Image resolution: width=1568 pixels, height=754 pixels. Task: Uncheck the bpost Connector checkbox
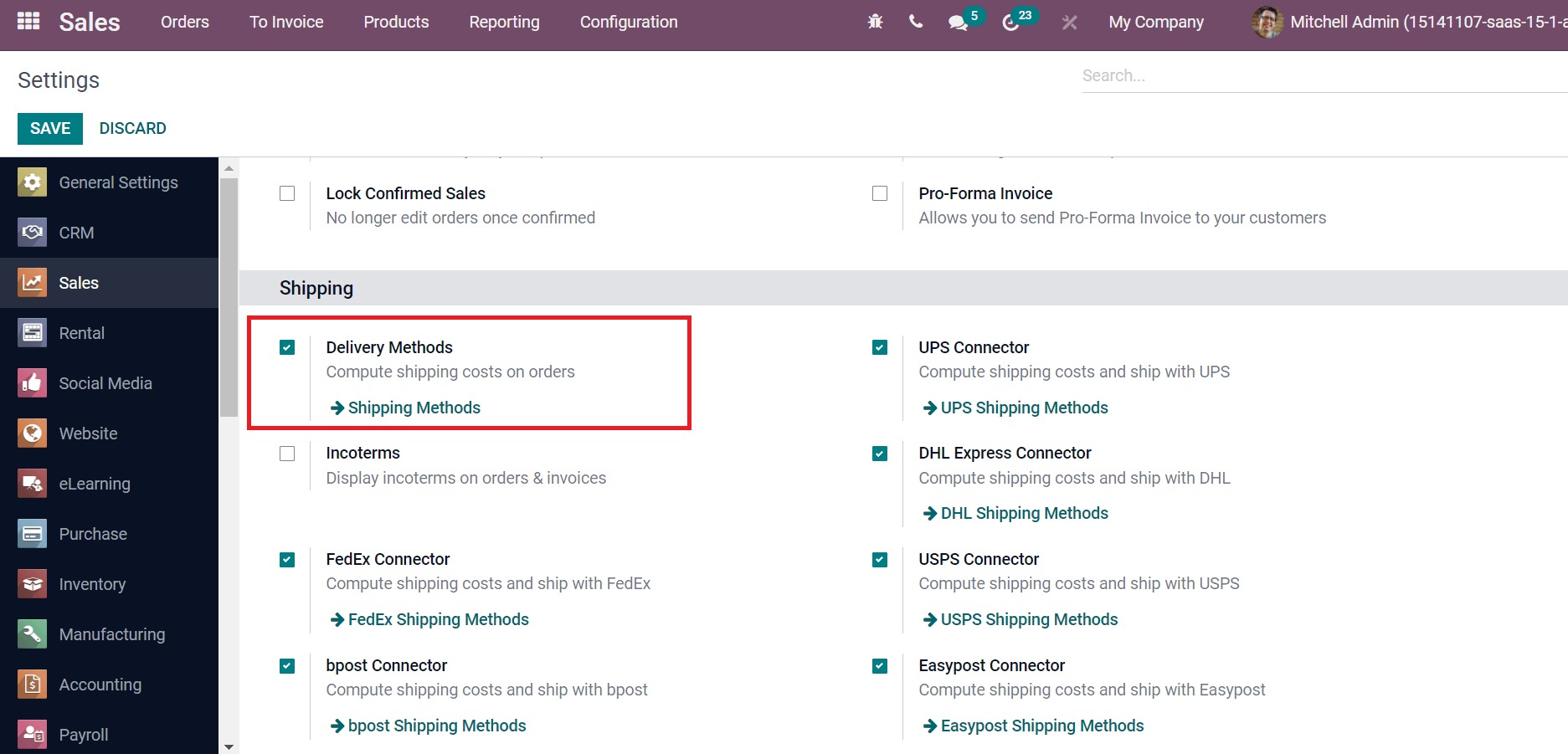pos(287,666)
